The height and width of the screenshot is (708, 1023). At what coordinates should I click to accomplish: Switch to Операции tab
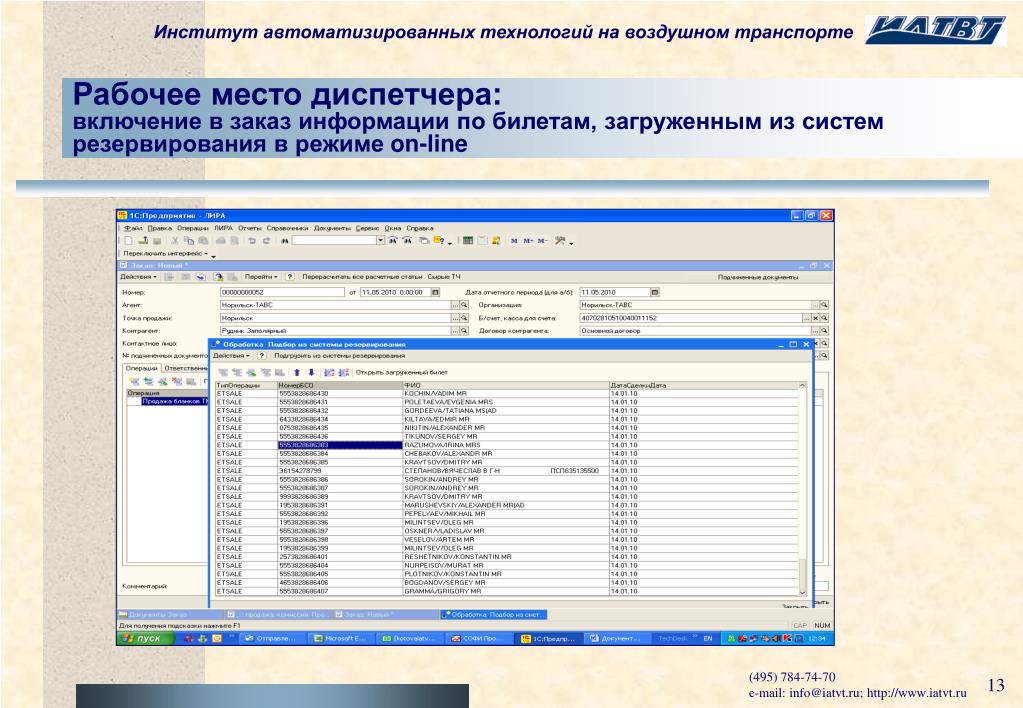click(x=142, y=369)
